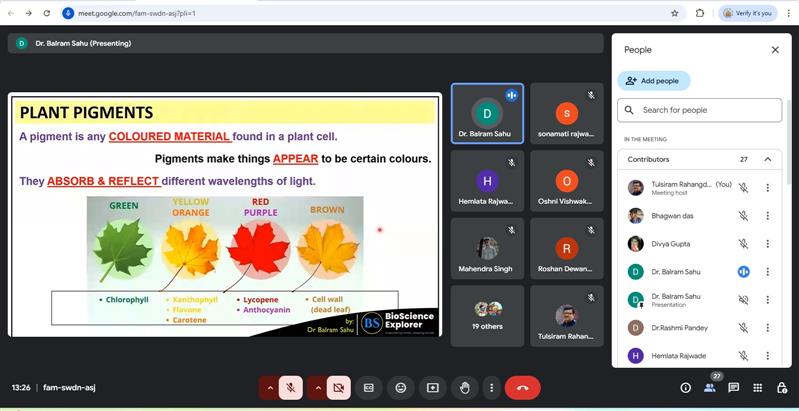
Task: Click muted mic icon for Hemlata Rajwade in list
Action: (x=743, y=355)
